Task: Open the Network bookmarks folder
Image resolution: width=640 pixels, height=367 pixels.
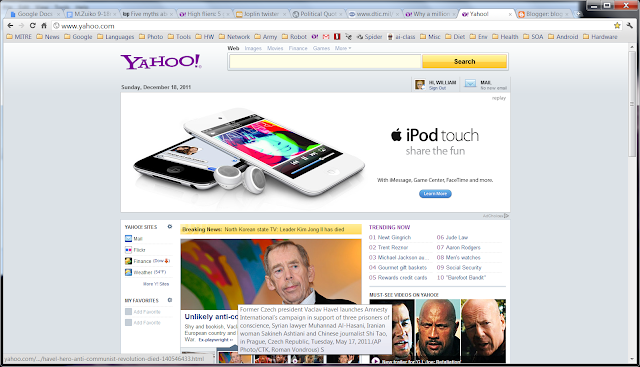Action: point(234,37)
